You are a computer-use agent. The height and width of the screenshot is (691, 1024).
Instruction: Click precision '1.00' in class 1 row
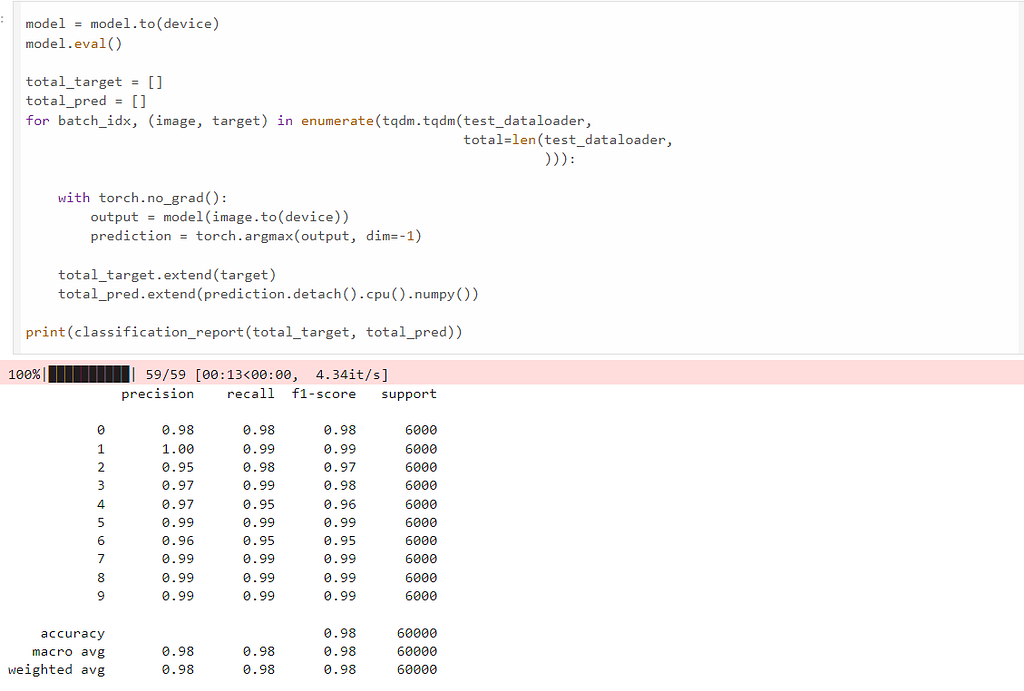[x=178, y=449]
